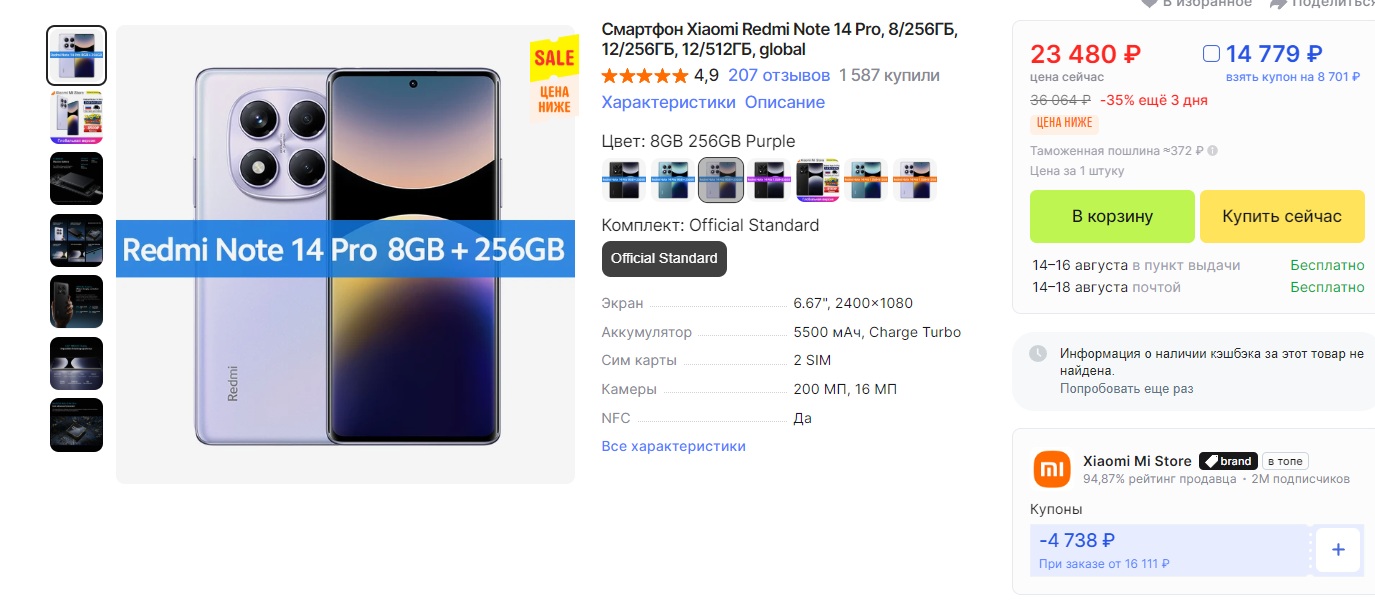Image resolution: width=1375 pixels, height=608 pixels.
Task: Click the brand badge next to store name
Action: point(1227,461)
